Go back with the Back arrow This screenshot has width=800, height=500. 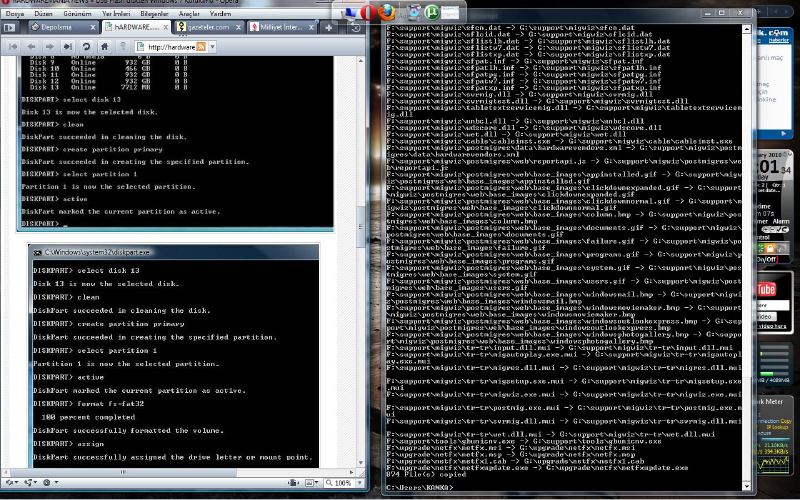click(31, 46)
